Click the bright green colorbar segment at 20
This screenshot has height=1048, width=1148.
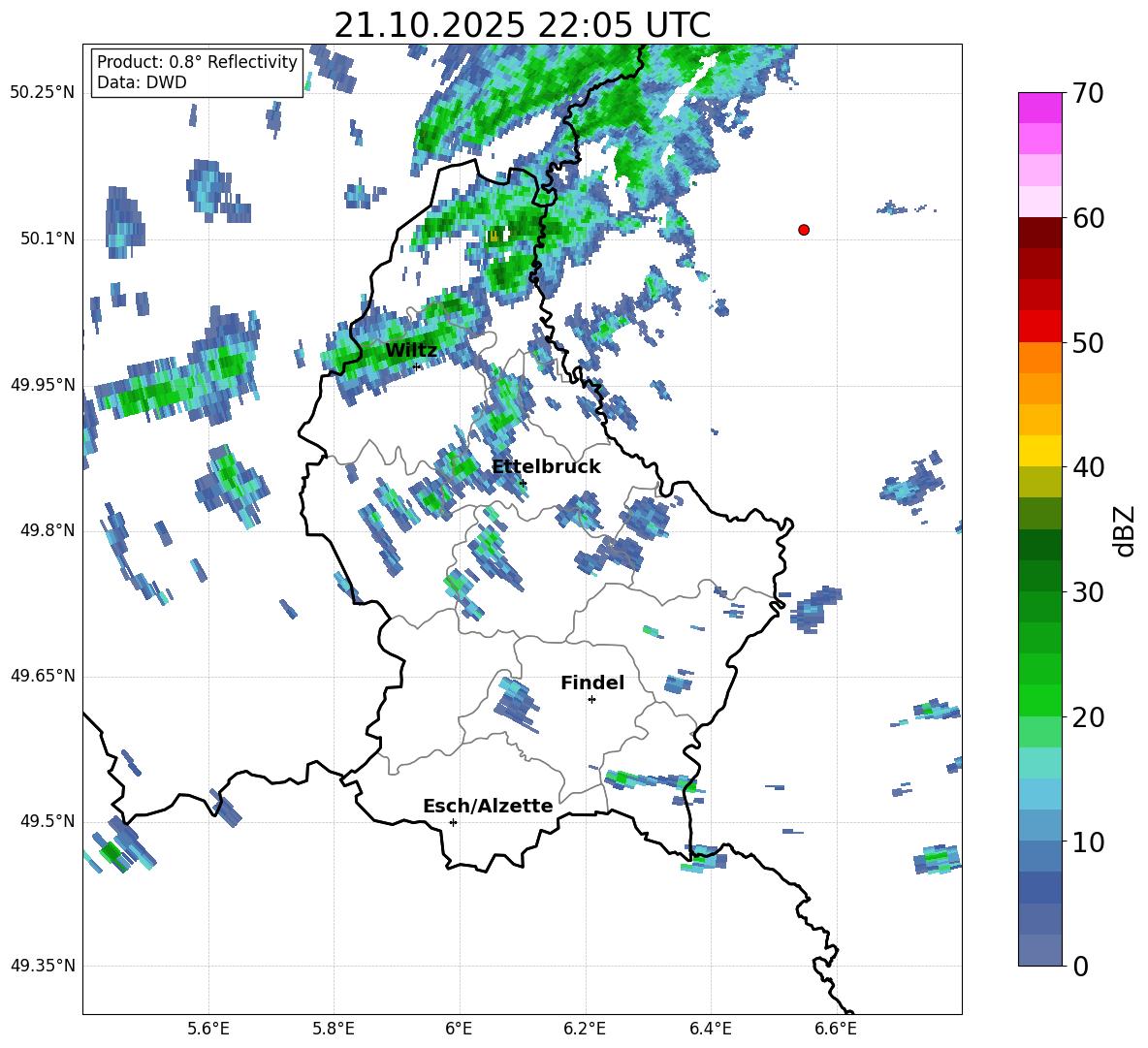click(1040, 700)
